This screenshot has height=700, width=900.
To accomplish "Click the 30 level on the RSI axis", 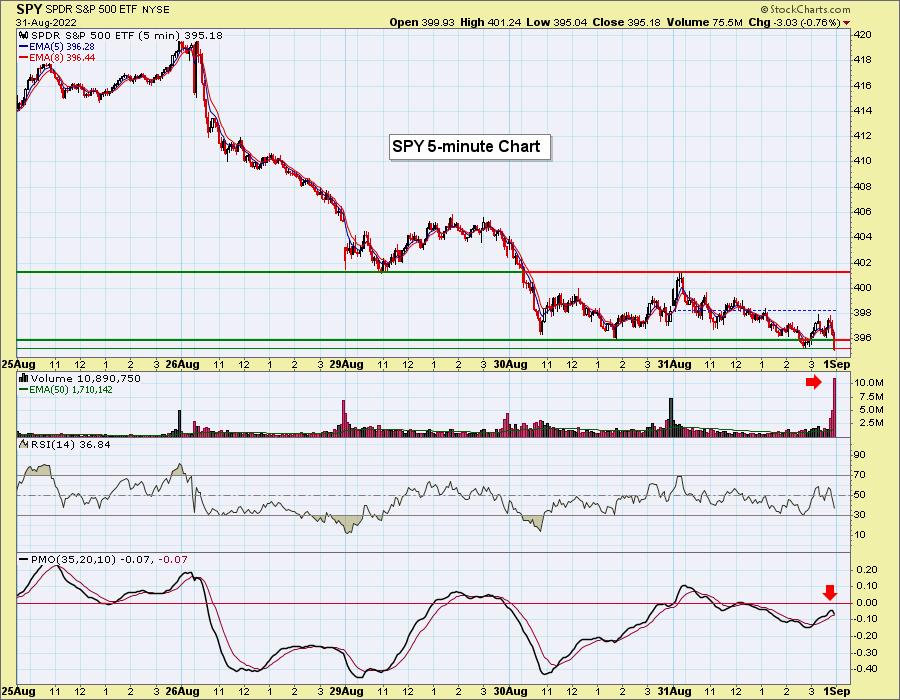I will click(860, 515).
